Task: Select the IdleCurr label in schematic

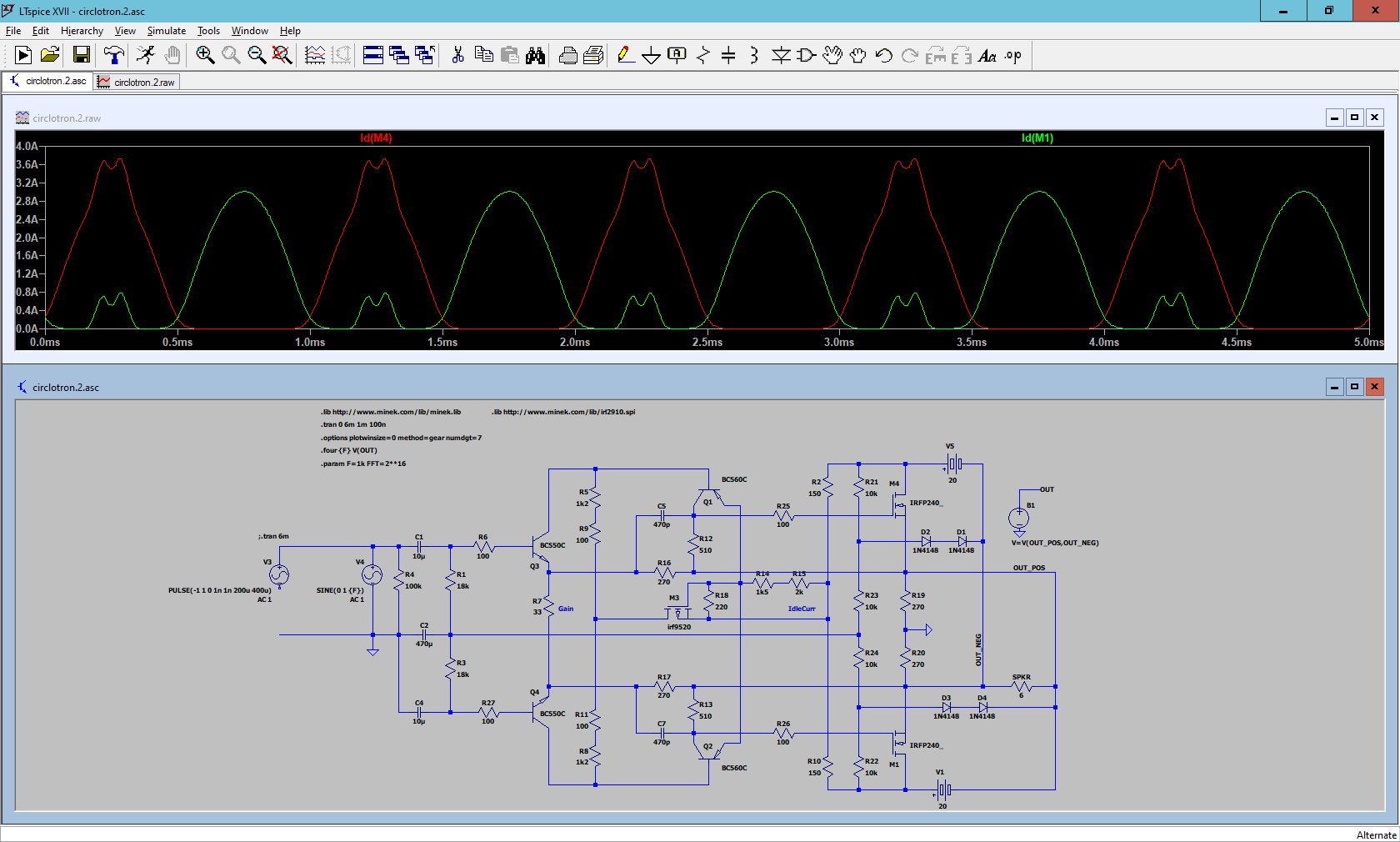Action: click(x=802, y=609)
